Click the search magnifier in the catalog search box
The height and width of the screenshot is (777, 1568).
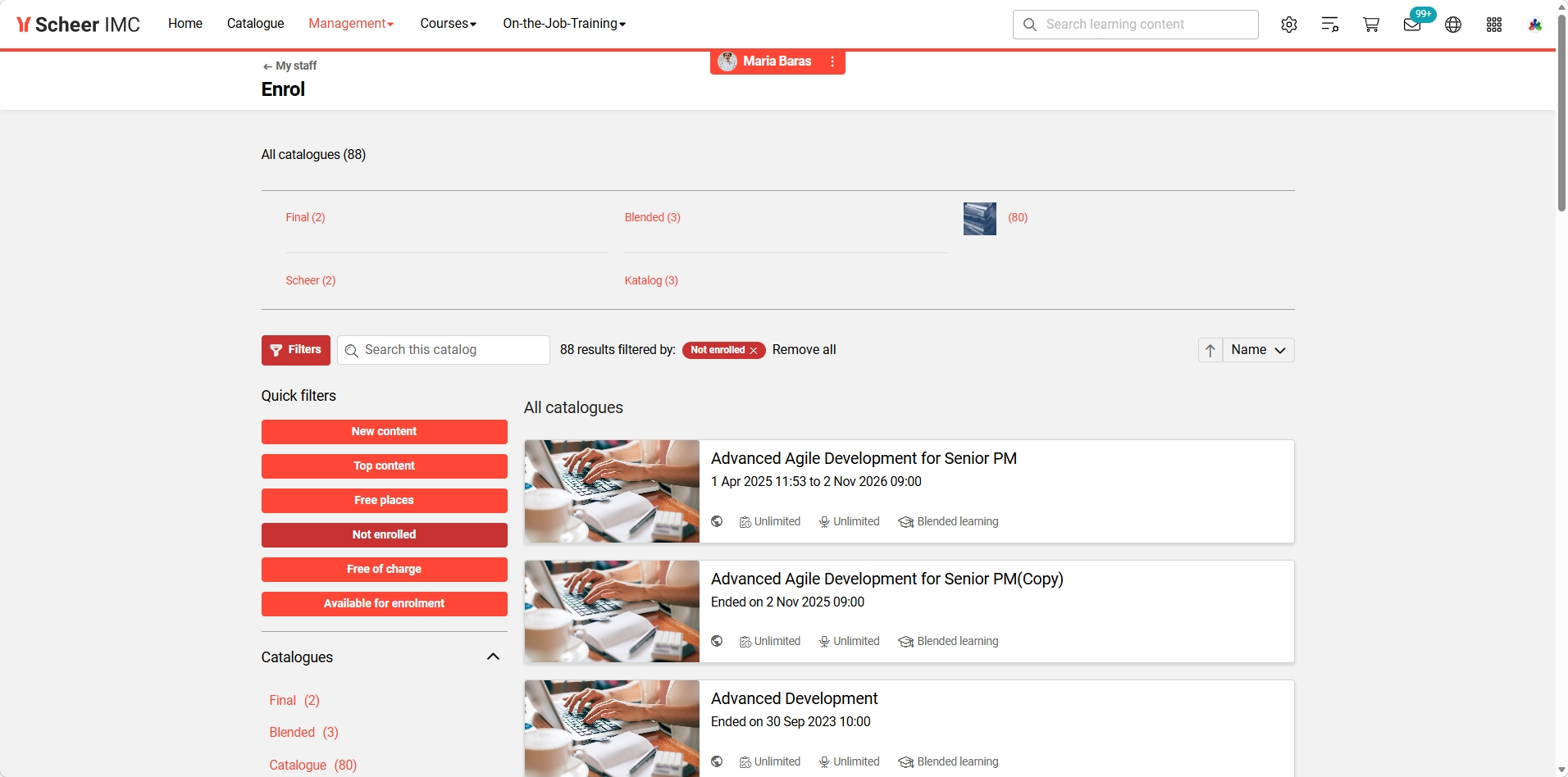(351, 351)
